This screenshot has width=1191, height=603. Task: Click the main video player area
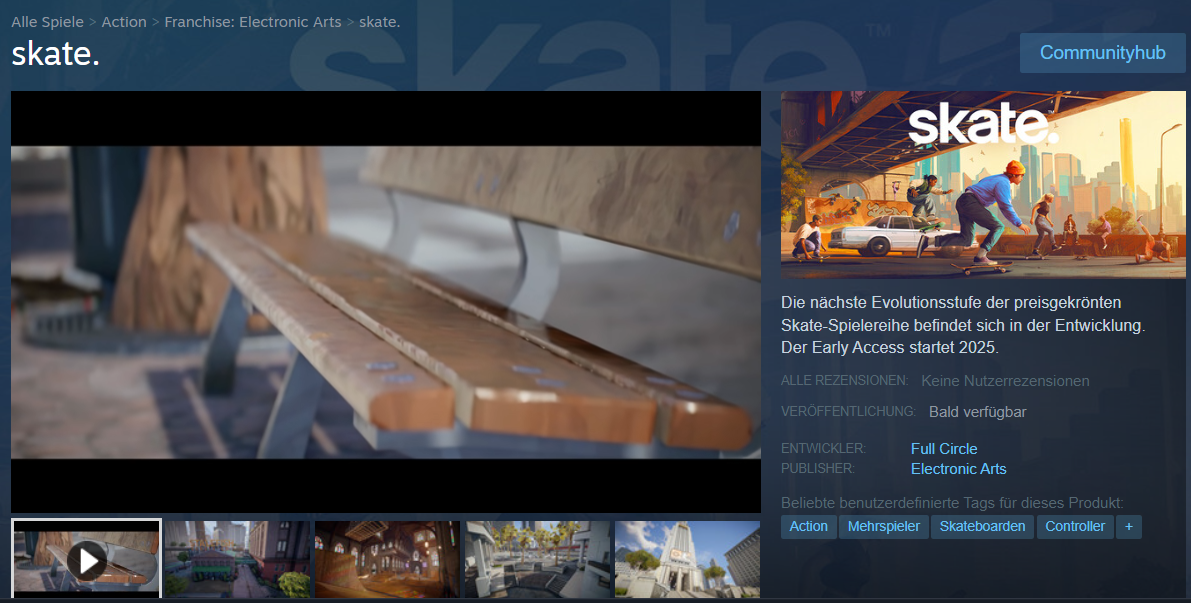click(x=386, y=302)
